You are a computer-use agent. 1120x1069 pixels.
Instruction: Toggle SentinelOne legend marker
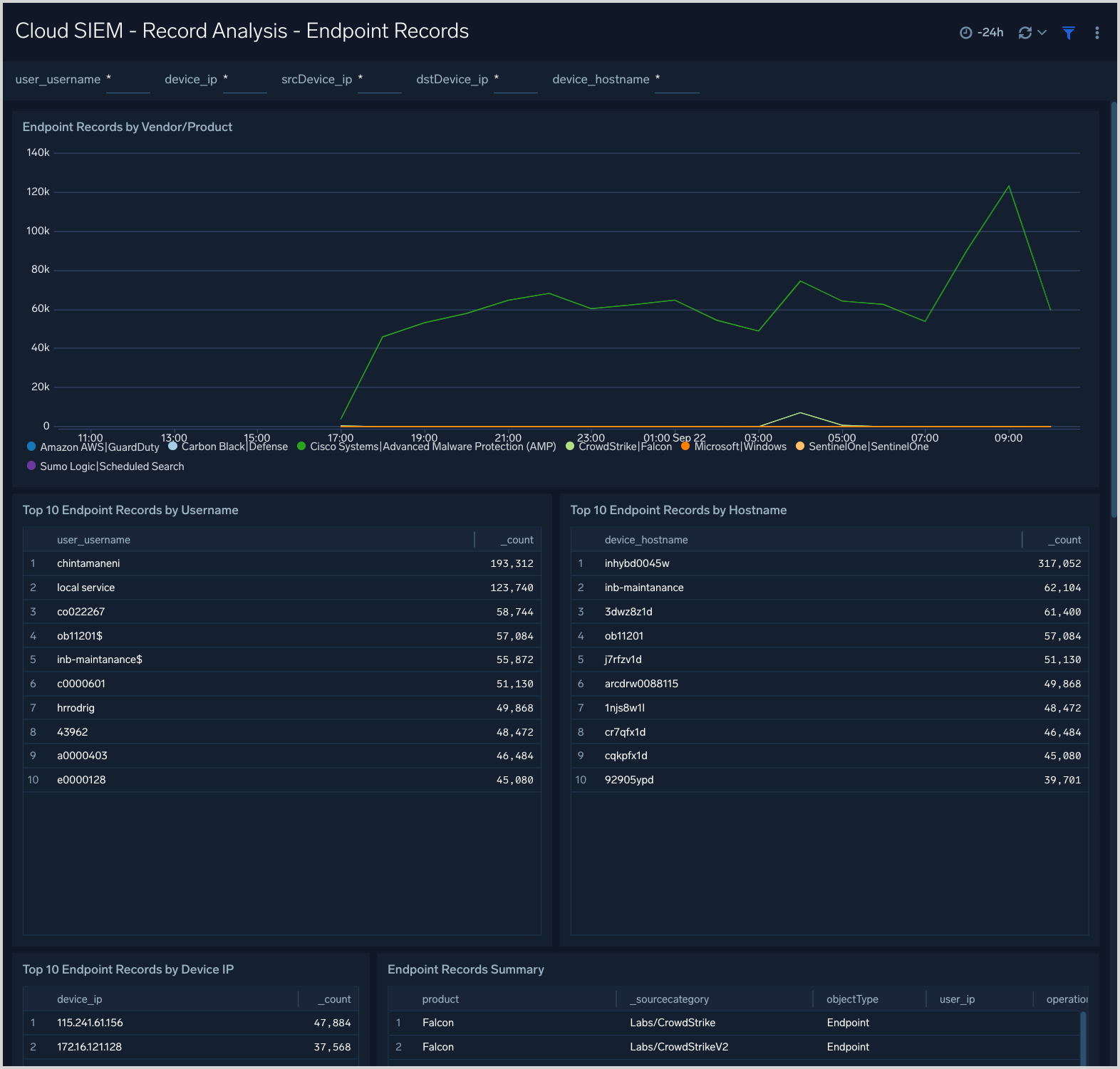pos(800,447)
